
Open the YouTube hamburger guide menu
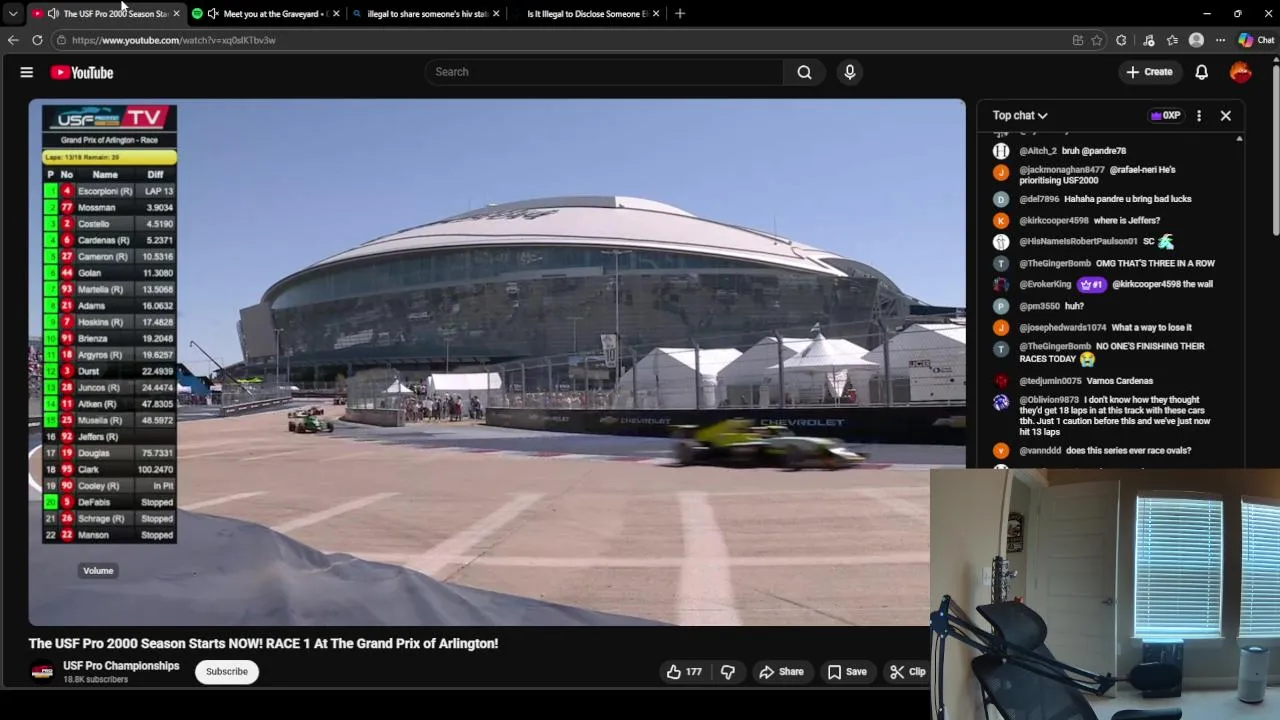point(27,72)
